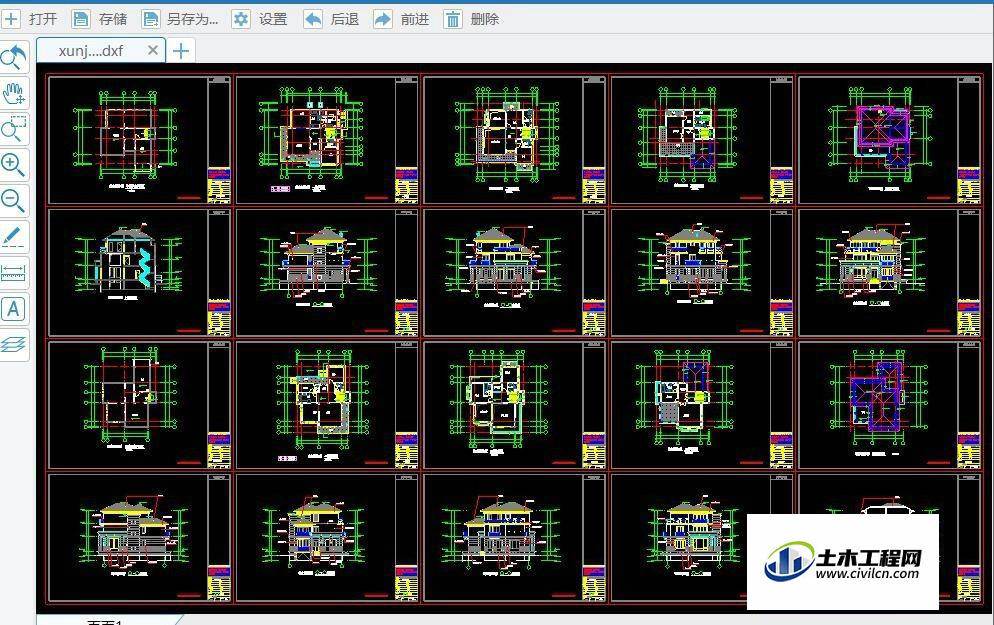The height and width of the screenshot is (625, 994).
Task: Click the section drawing with cyan staircase
Action: coord(139,273)
